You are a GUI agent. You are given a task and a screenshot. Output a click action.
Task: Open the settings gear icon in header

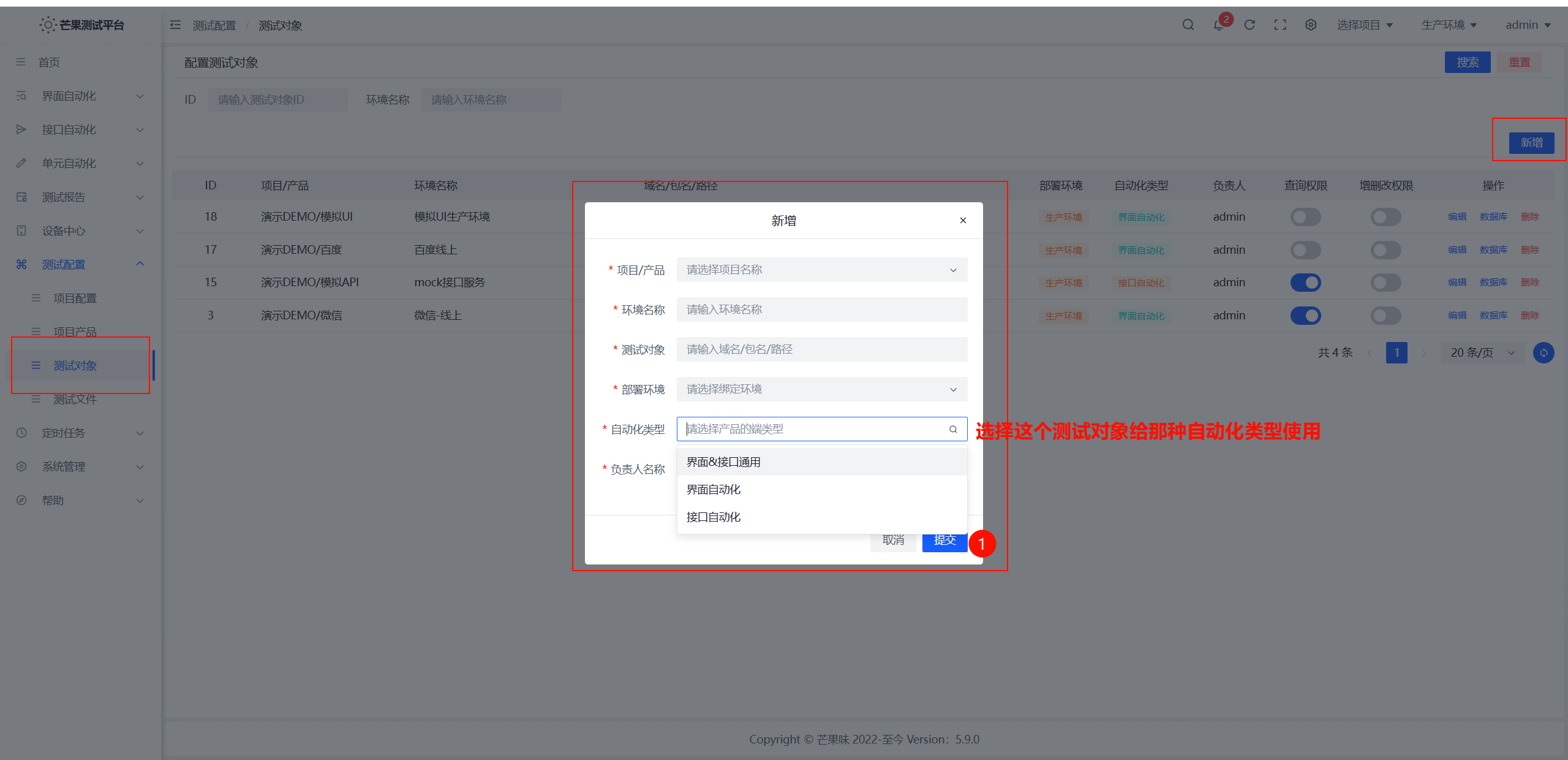(x=1311, y=25)
